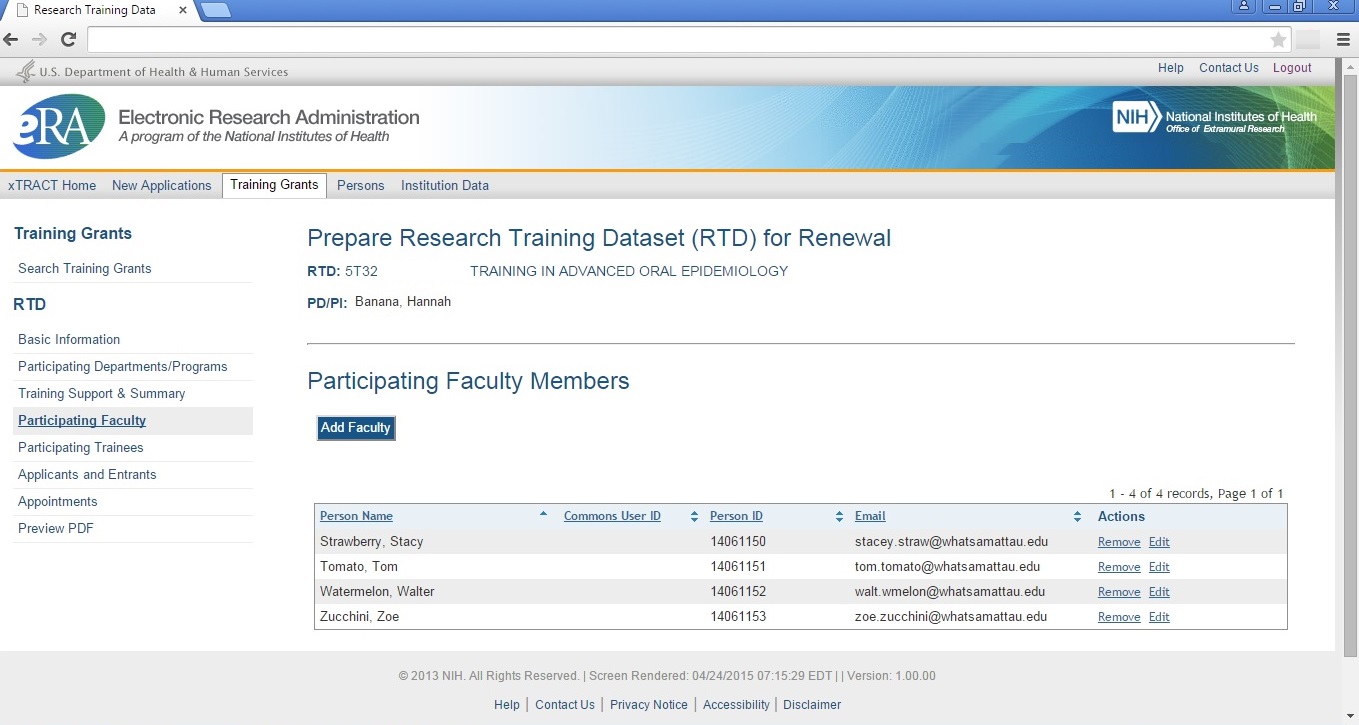Click the Logout link
The height and width of the screenshot is (725, 1359).
(1292, 68)
